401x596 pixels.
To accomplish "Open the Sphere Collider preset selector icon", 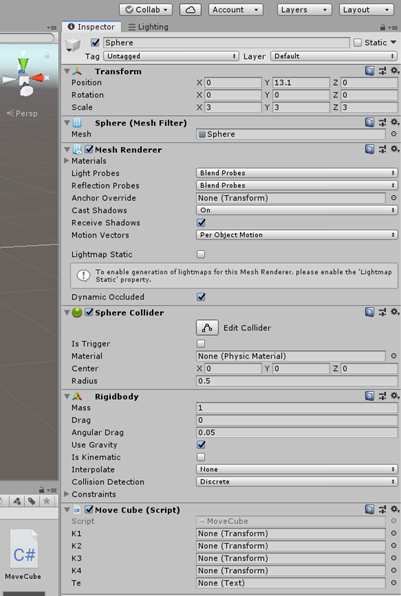I will (x=382, y=312).
